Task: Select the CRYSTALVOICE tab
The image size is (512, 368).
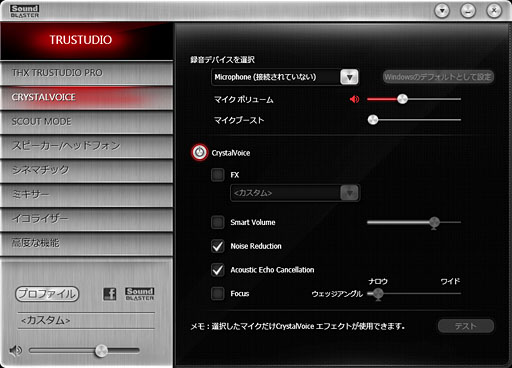Action: (87, 97)
